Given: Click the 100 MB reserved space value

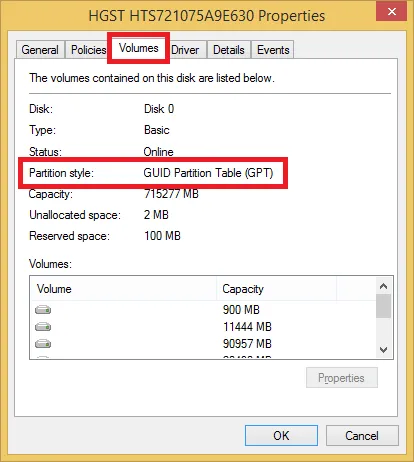Looking at the screenshot, I should (162, 236).
